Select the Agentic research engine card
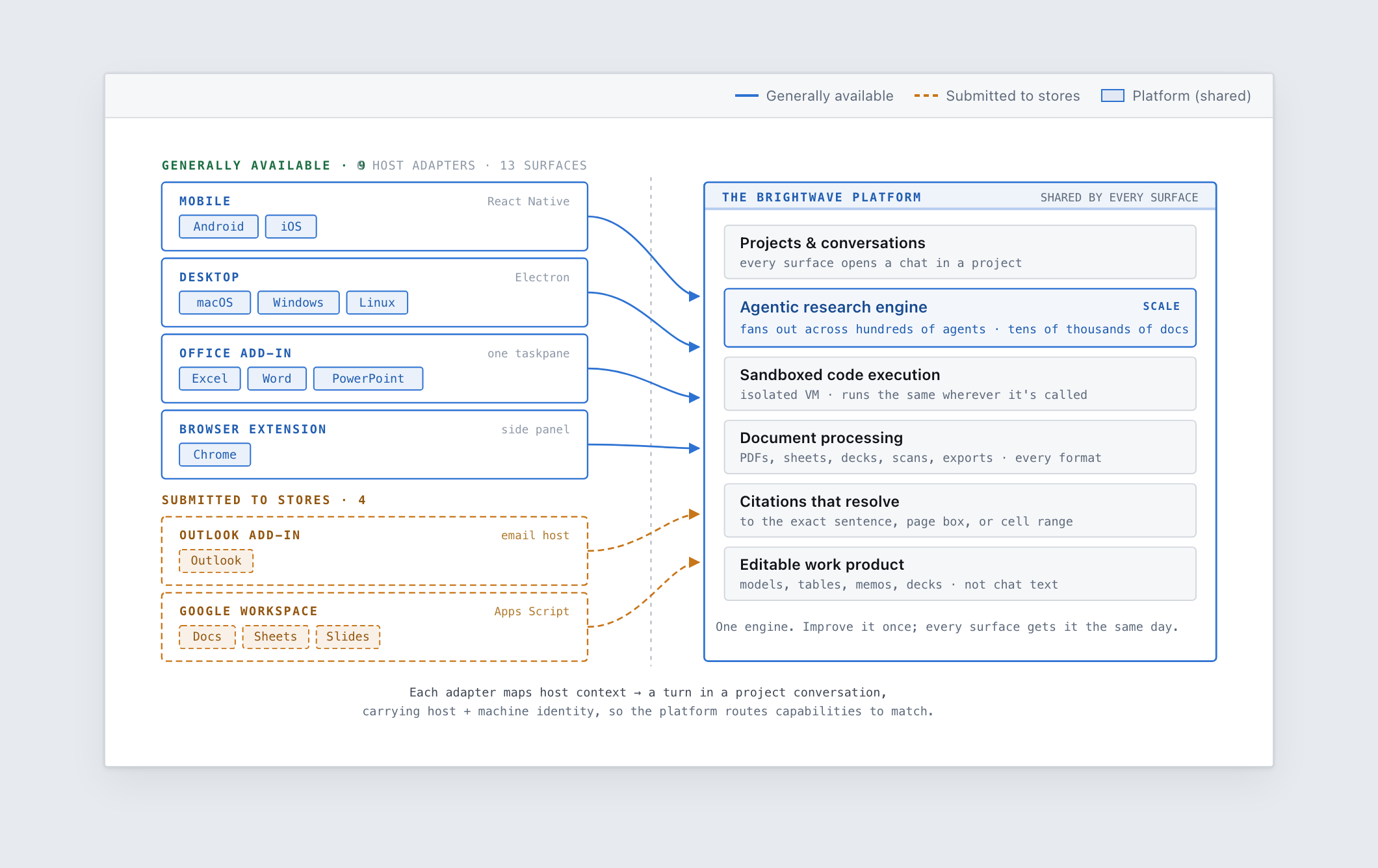 pos(960,318)
